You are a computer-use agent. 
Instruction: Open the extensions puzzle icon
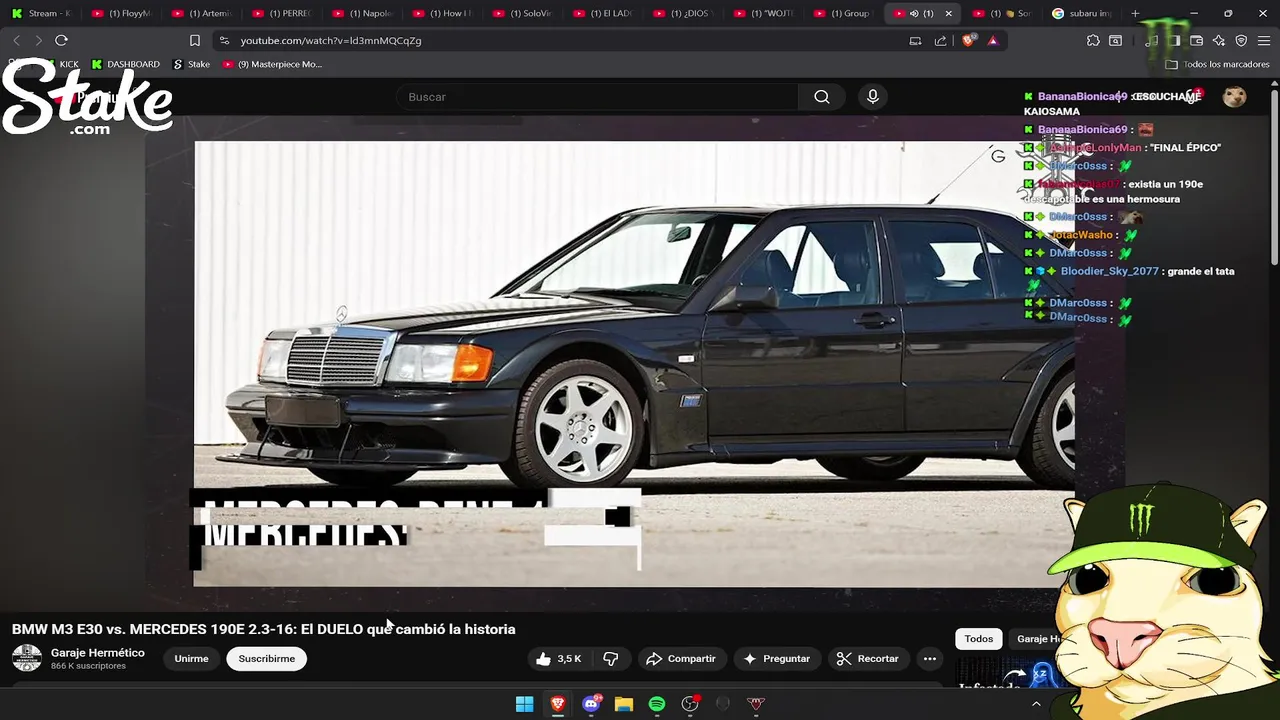(1093, 40)
